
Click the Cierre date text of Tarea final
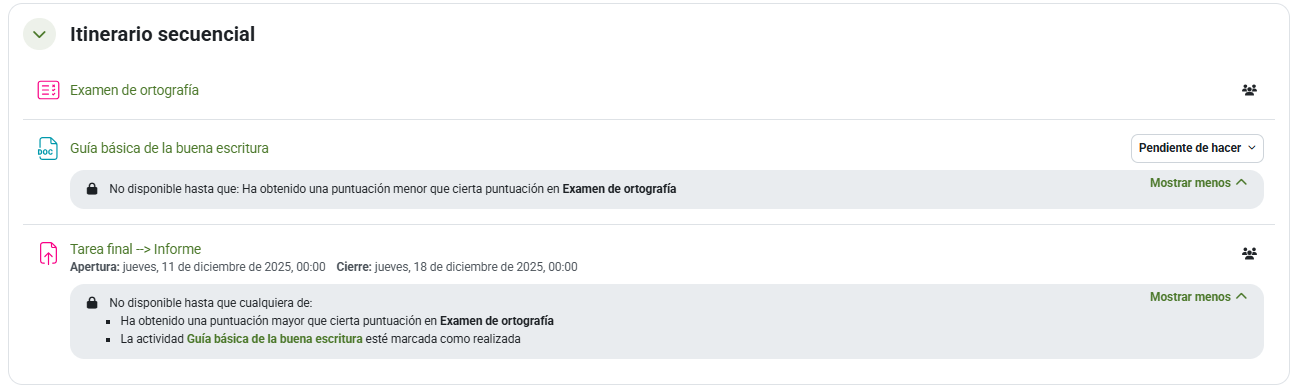coord(457,267)
